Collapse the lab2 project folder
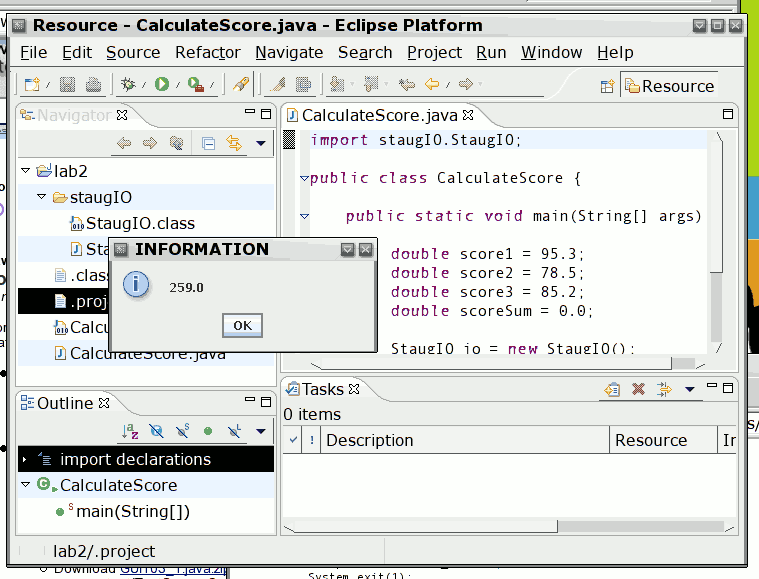The image size is (759, 579). (x=25, y=171)
